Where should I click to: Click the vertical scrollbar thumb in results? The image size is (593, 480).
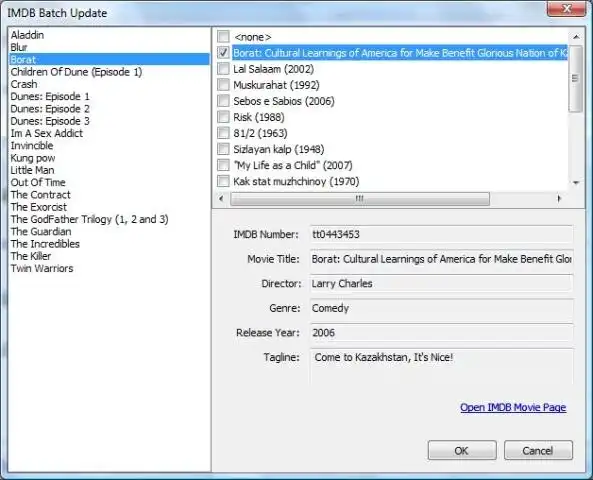(x=576, y=79)
